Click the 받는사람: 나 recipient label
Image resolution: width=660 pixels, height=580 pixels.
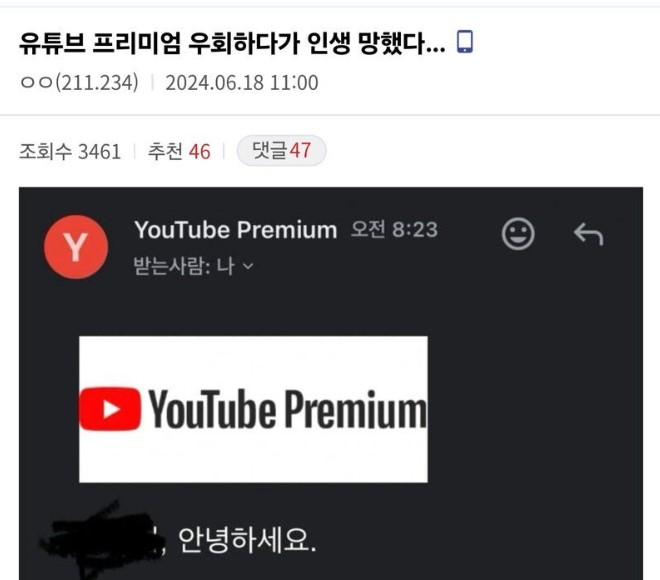pyautogui.click(x=184, y=266)
